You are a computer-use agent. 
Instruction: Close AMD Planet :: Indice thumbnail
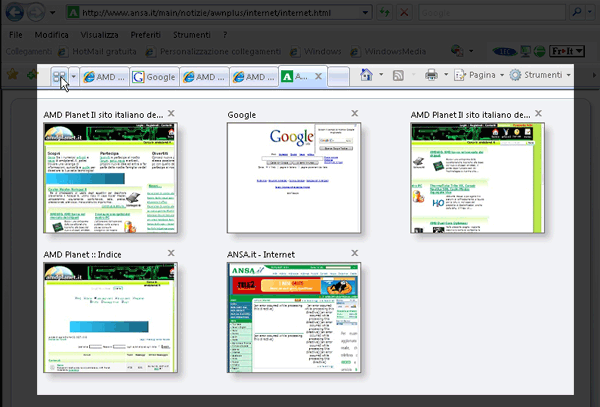click(171, 253)
